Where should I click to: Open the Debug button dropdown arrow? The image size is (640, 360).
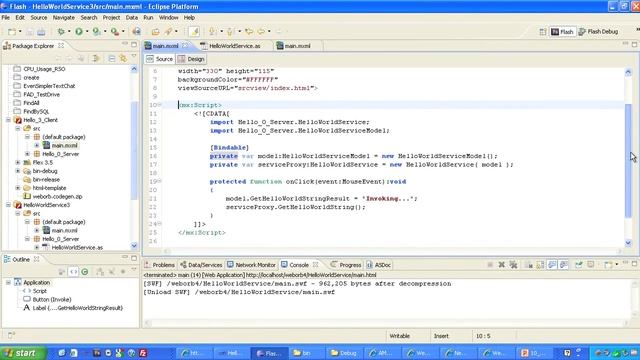pyautogui.click(x=69, y=31)
